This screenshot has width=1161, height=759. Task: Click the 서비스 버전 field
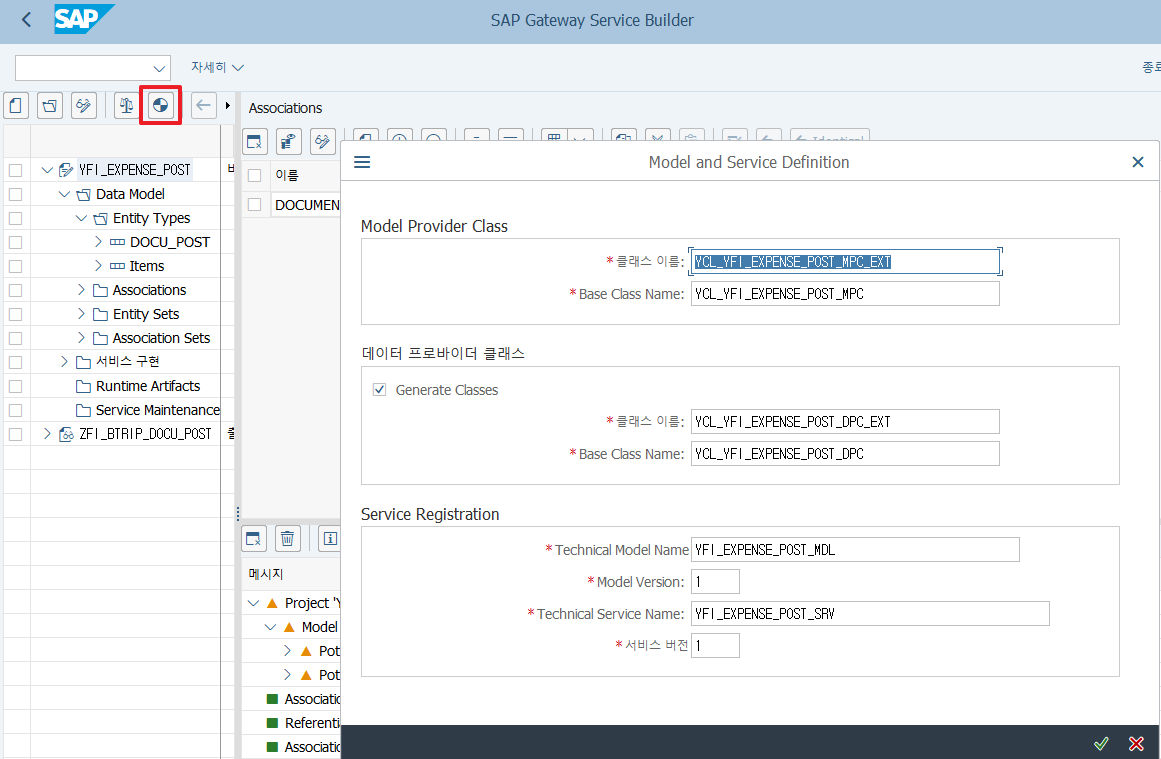coord(715,645)
